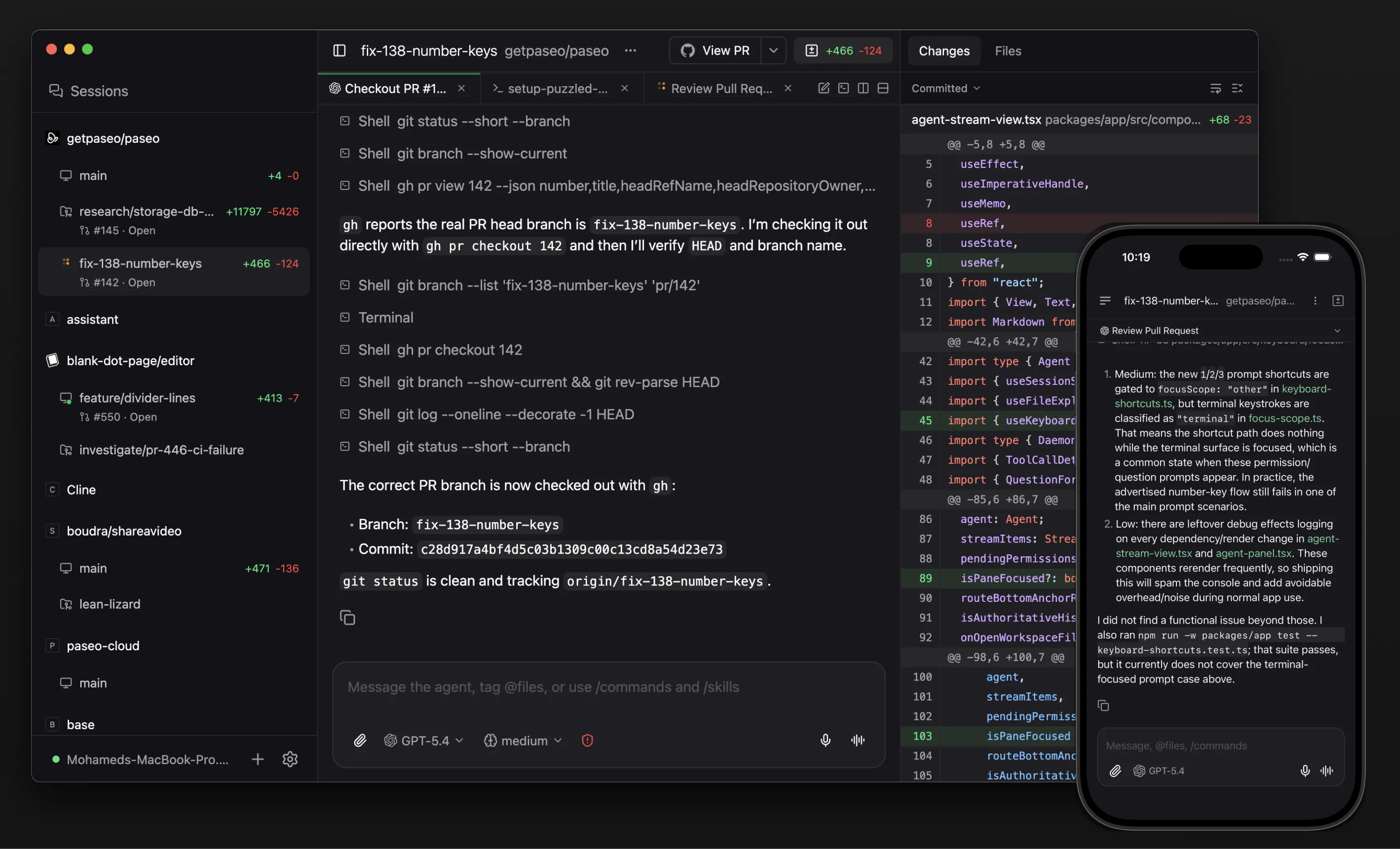Open the agent-panel.tsx link on phone
This screenshot has width=1400, height=849.
point(1253,553)
